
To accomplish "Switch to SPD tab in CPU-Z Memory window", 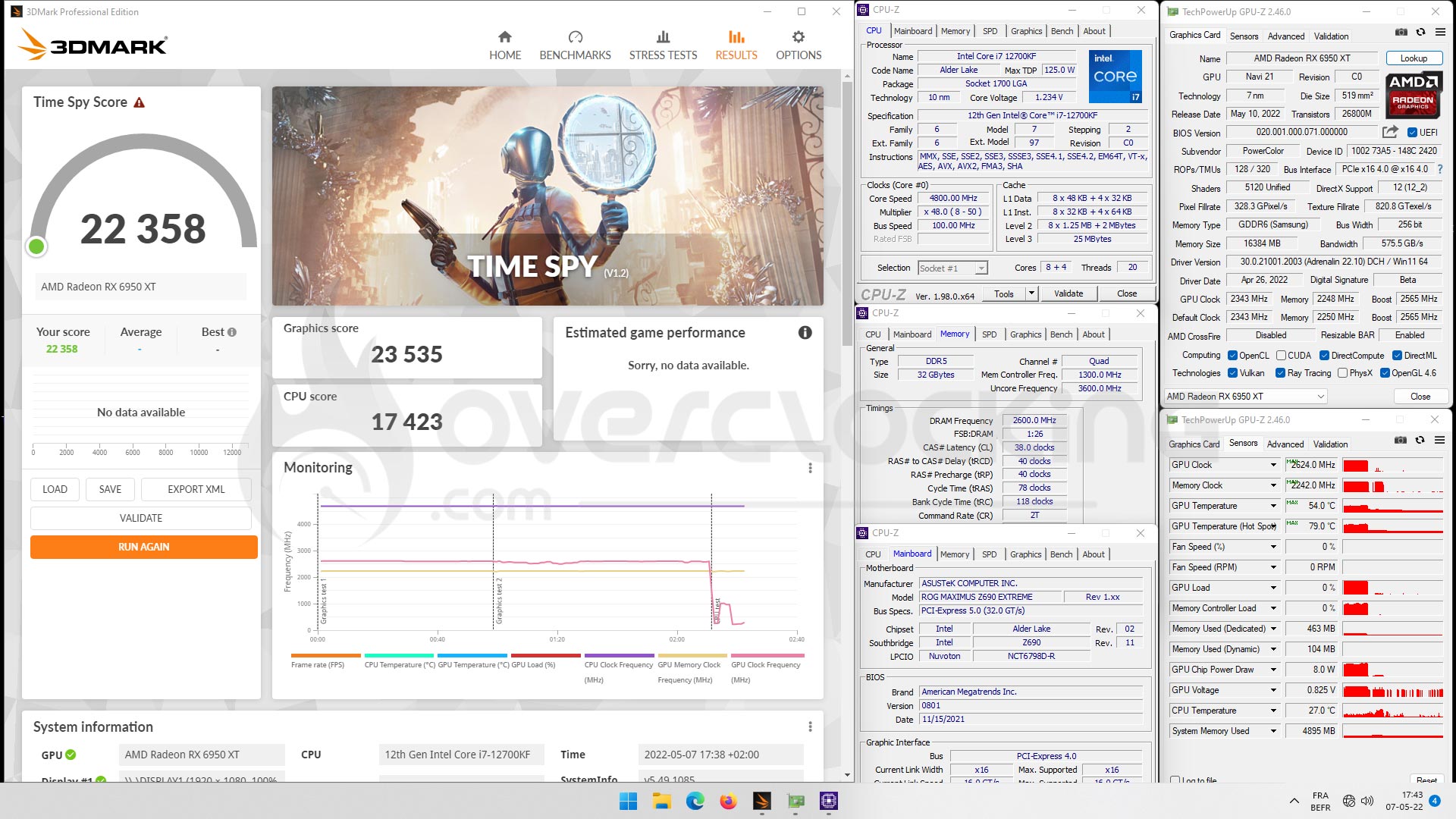I will click(x=989, y=334).
